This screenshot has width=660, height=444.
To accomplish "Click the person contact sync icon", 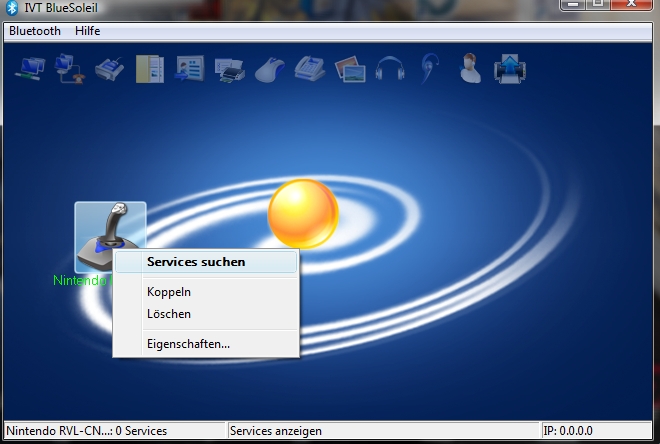I will 469,69.
